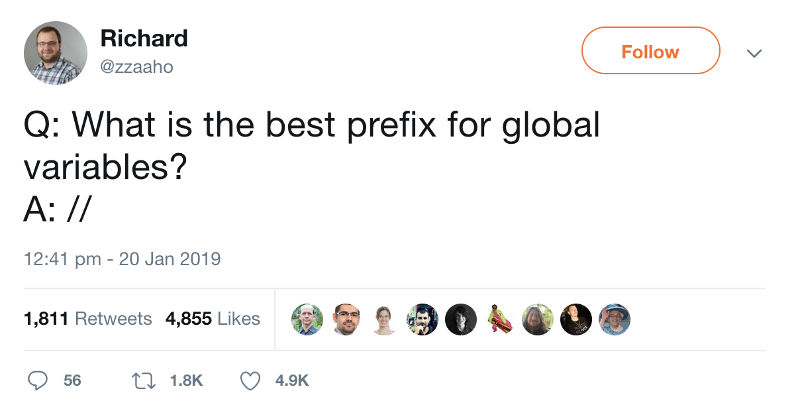Screen dimensions: 800x407
Task: Click the @zzaaho handle
Action: 136,67
